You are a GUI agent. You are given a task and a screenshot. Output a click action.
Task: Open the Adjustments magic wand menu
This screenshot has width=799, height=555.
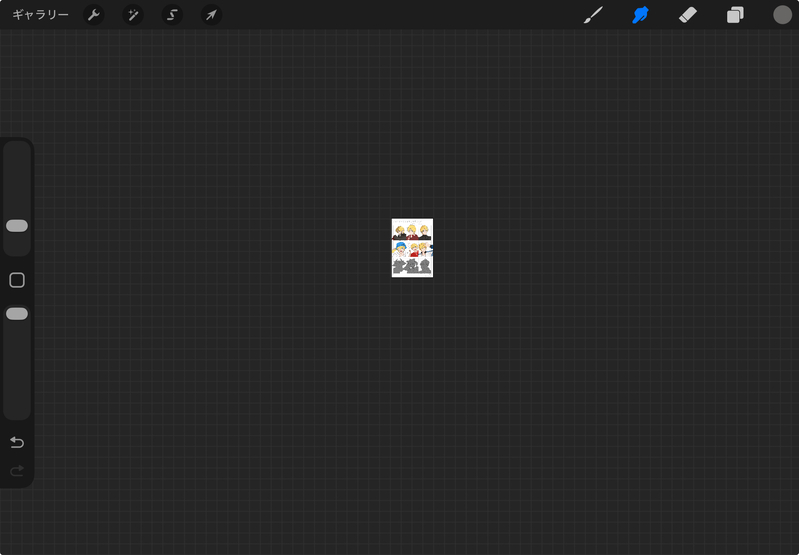133,15
